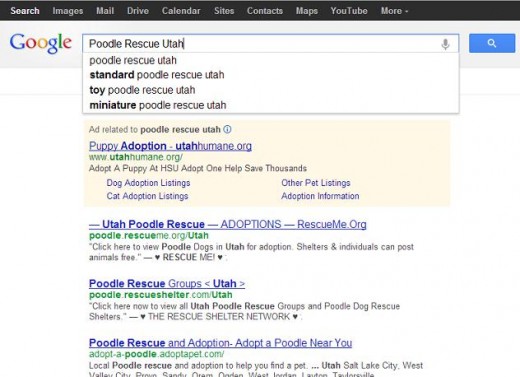Open Dog Adoption Listings sitelink
The width and height of the screenshot is (520, 377).
pyautogui.click(x=148, y=183)
